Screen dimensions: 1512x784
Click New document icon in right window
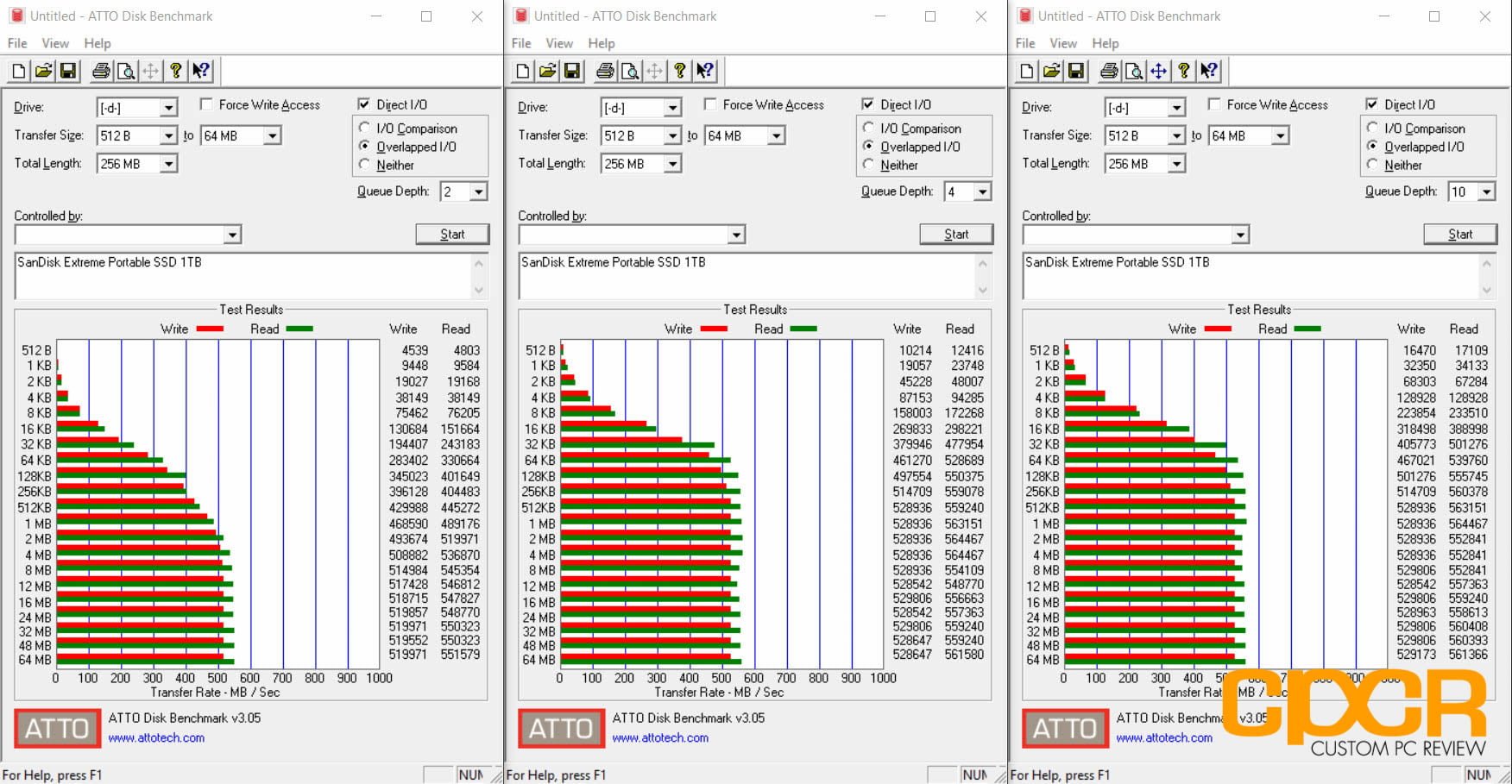click(x=1026, y=71)
